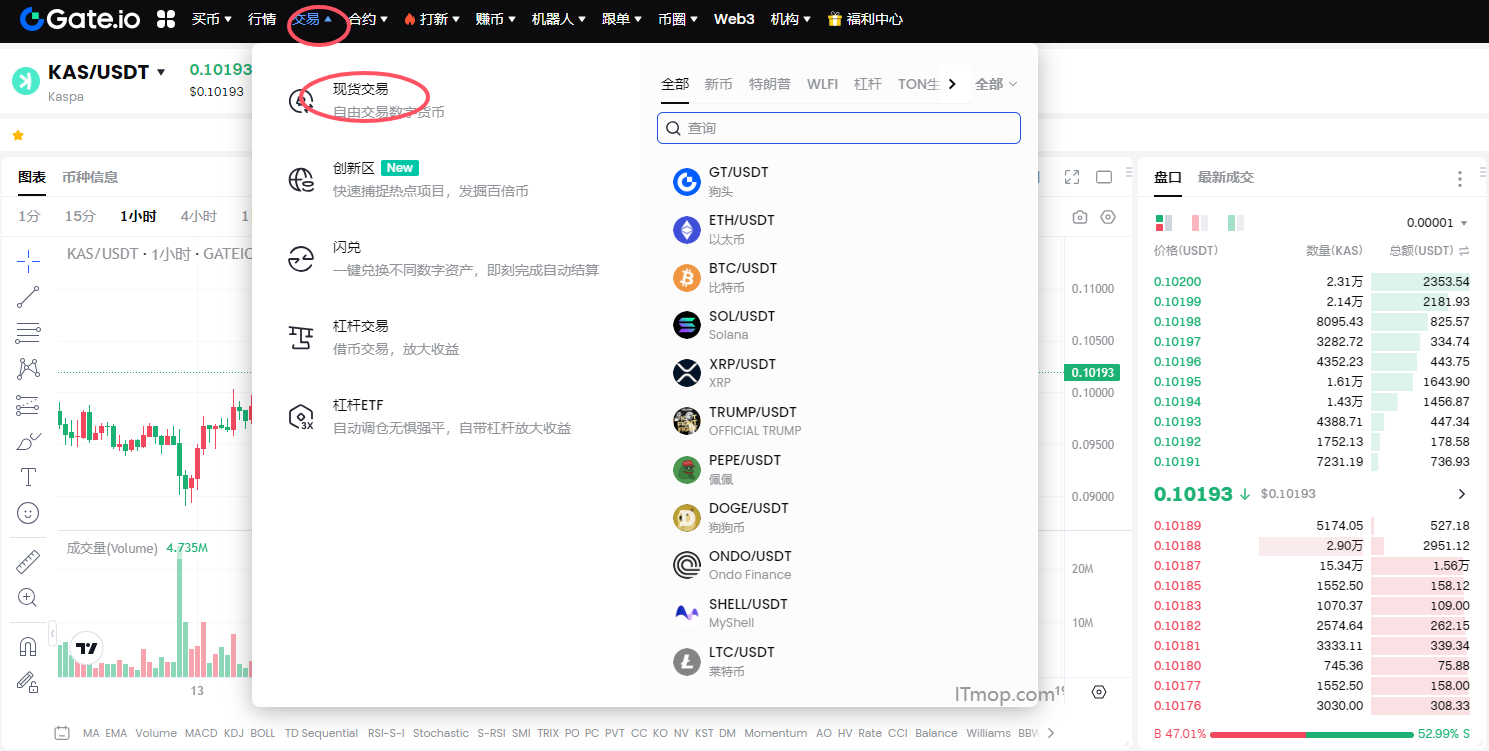
Task: Select the horizontal lines Fibonacci tool
Action: point(28,333)
